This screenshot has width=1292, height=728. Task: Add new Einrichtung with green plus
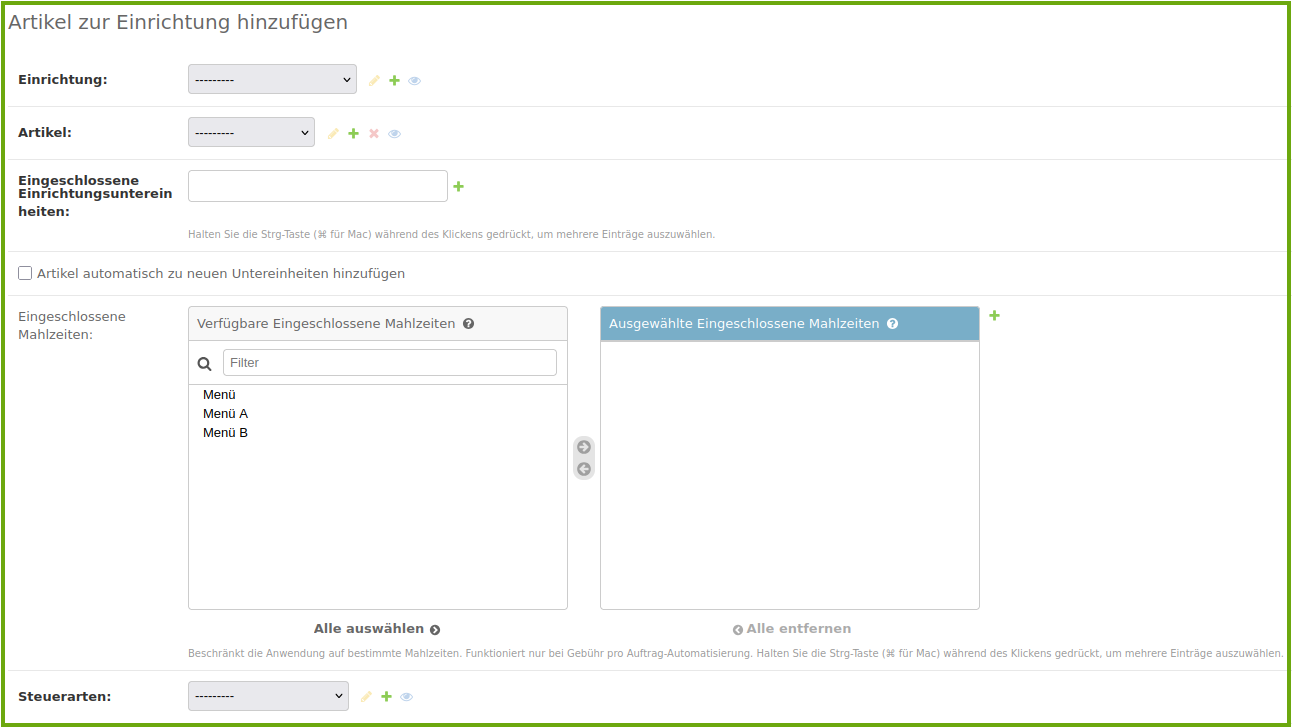point(394,80)
